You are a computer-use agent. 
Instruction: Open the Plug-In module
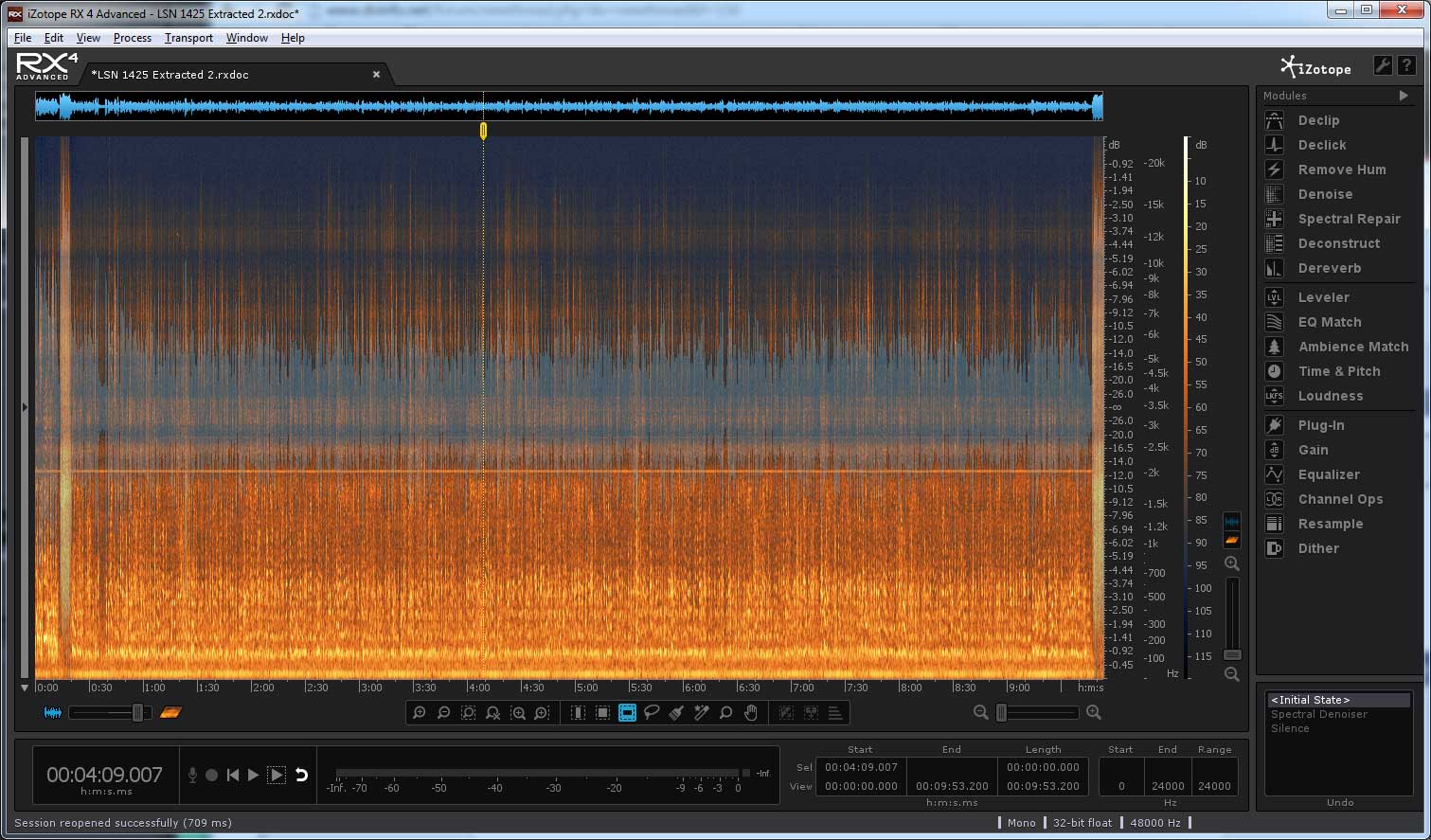pos(1320,425)
